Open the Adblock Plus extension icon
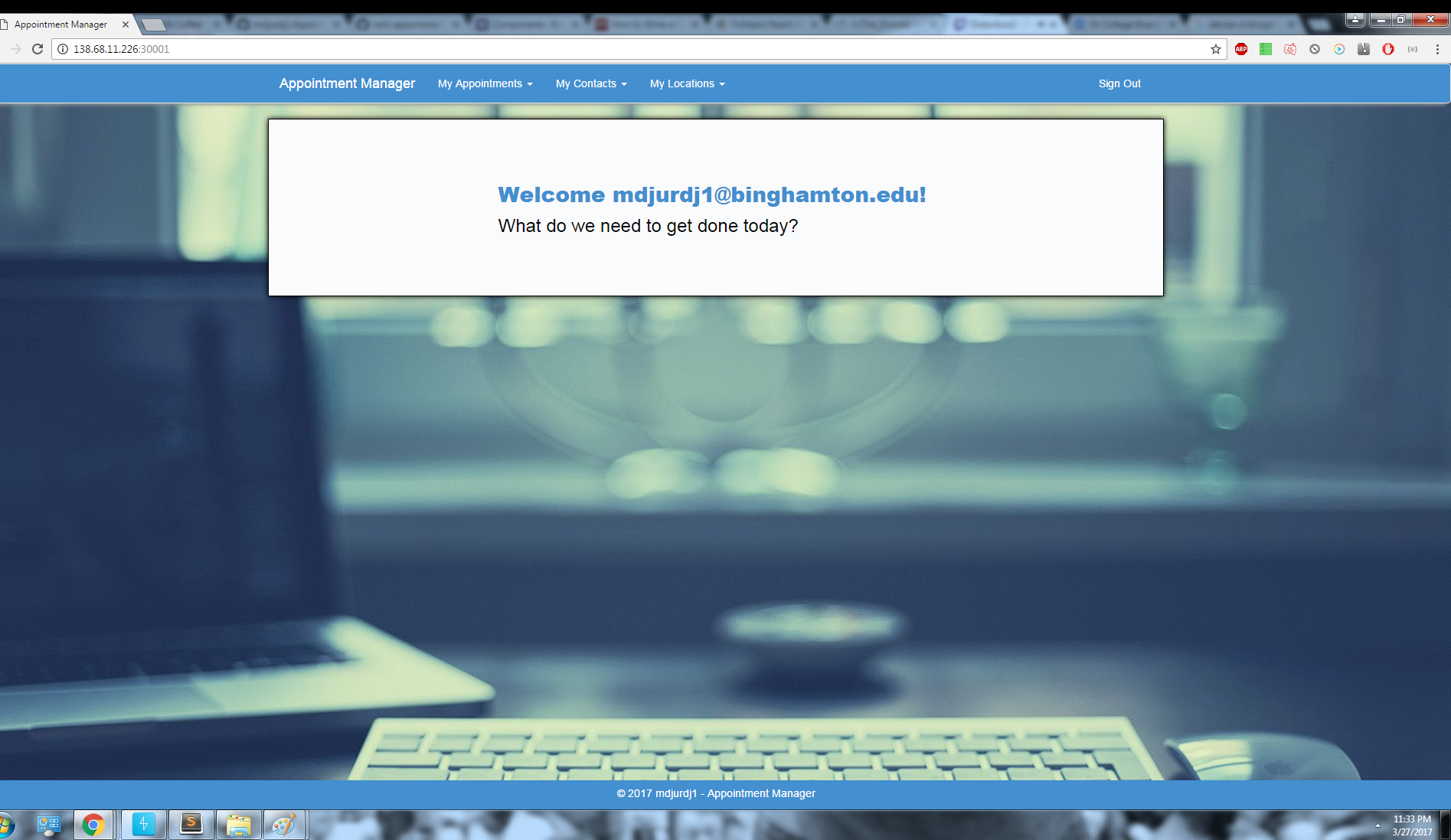 pos(1241,49)
